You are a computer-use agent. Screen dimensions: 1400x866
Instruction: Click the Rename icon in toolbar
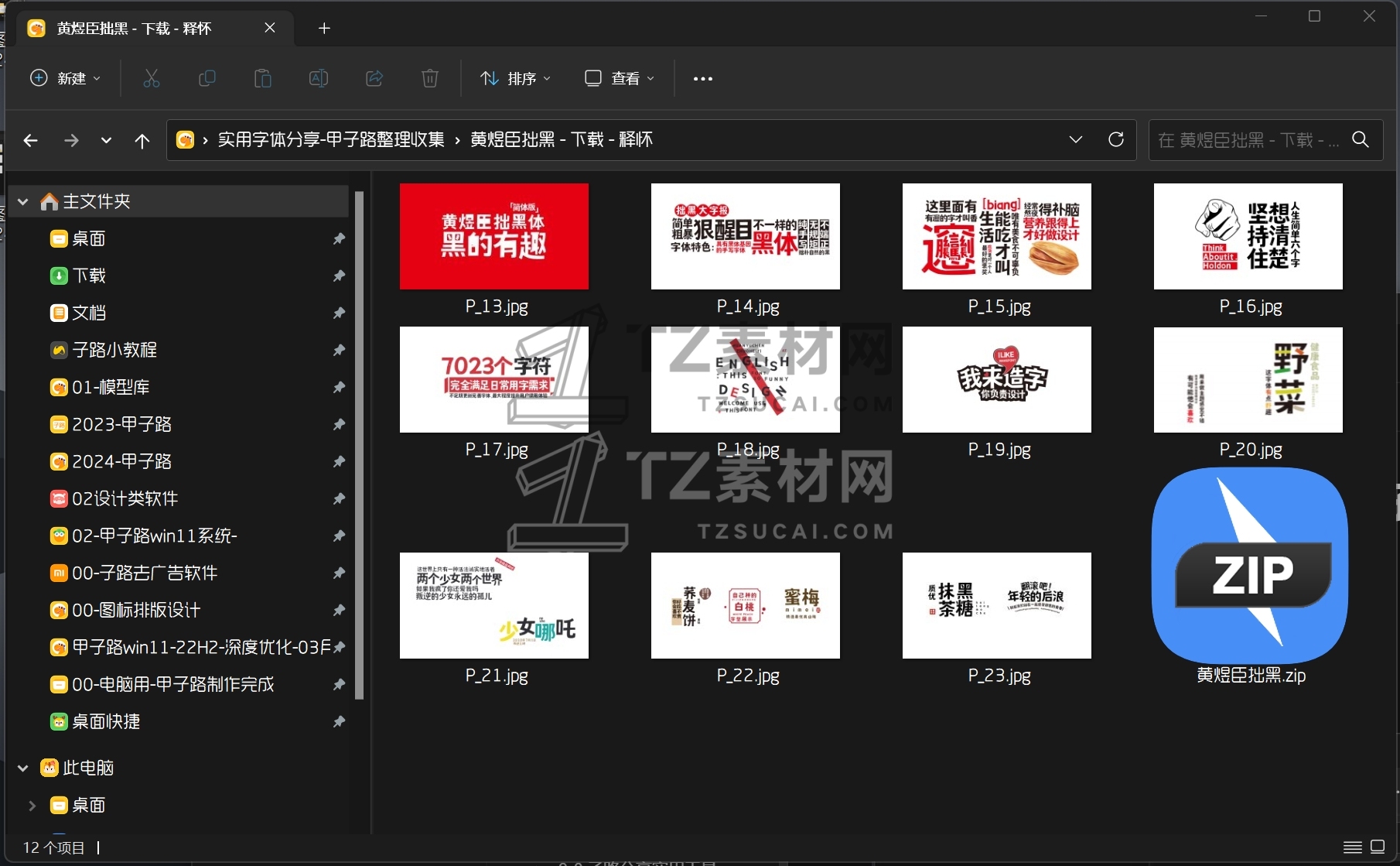(319, 78)
